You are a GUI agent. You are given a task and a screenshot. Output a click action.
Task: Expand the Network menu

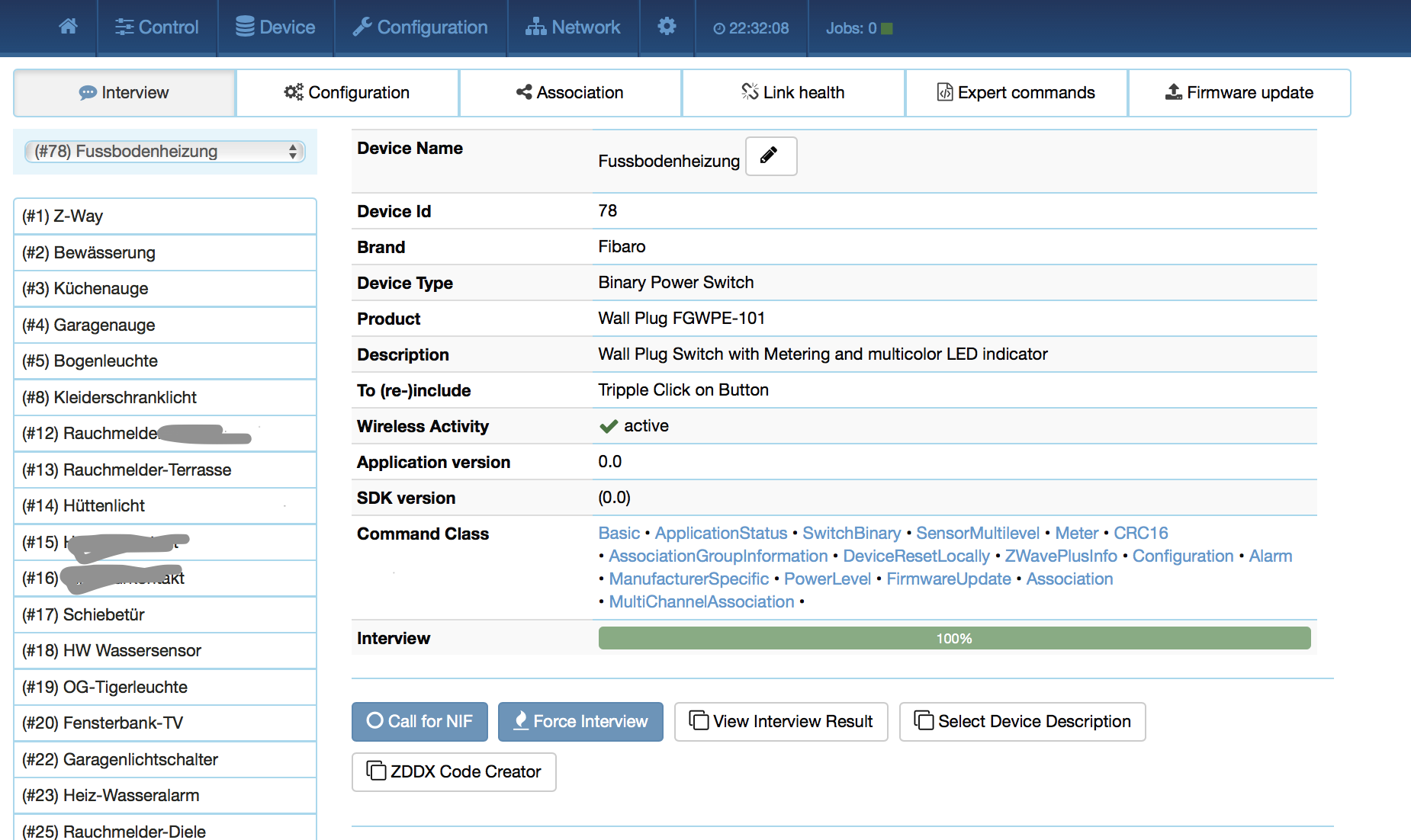[x=573, y=27]
